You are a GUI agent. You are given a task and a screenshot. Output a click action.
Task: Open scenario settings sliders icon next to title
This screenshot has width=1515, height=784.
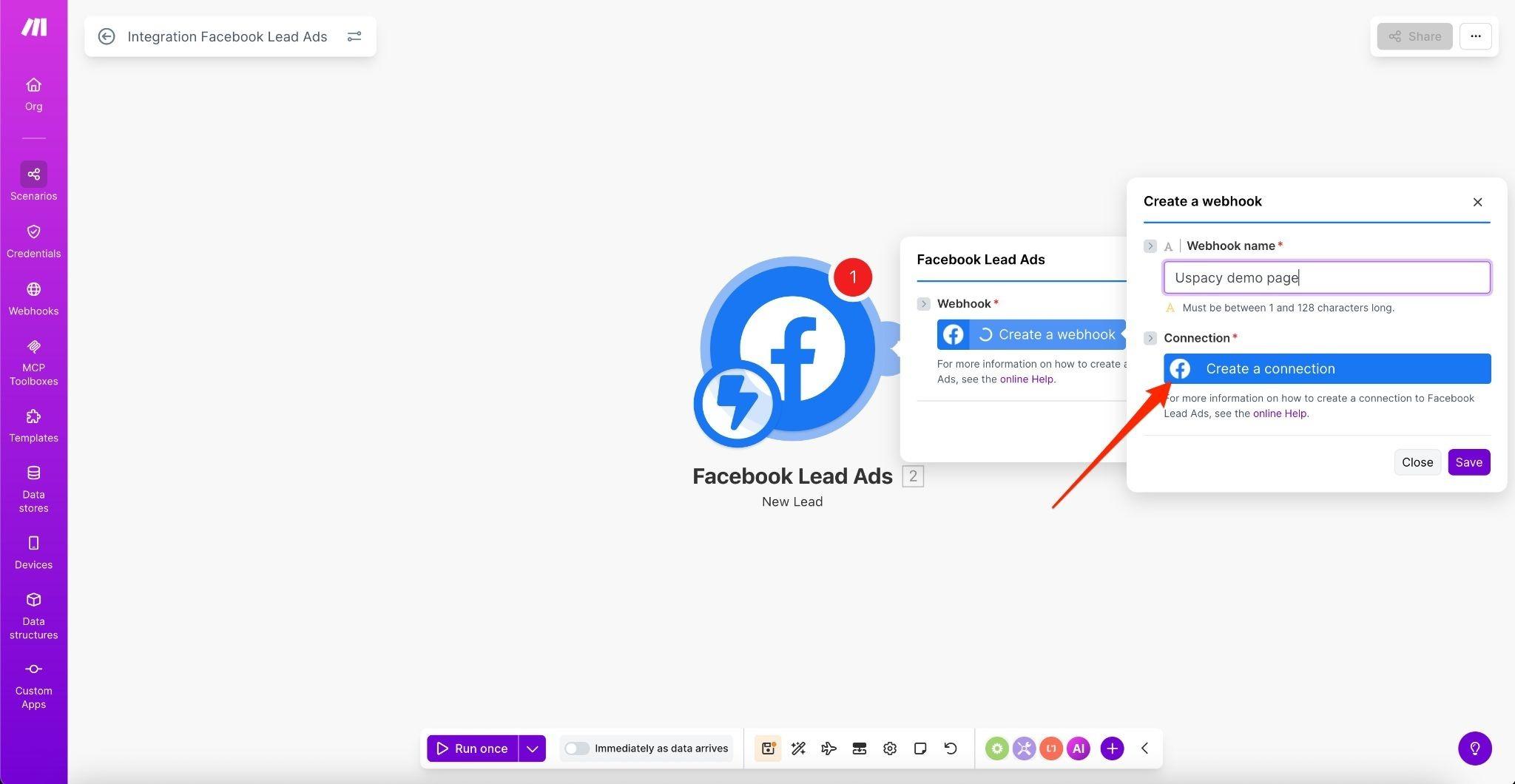point(354,36)
